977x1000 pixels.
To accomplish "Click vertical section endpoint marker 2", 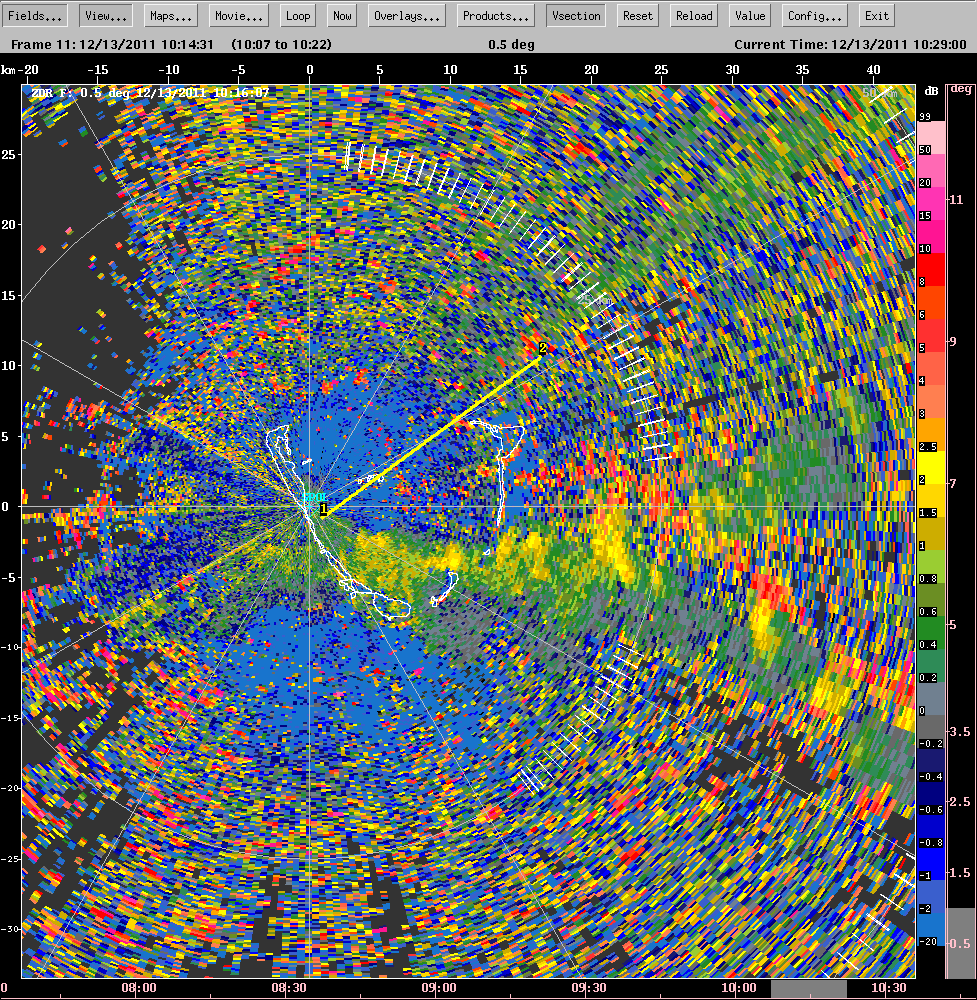I will click(x=543, y=347).
